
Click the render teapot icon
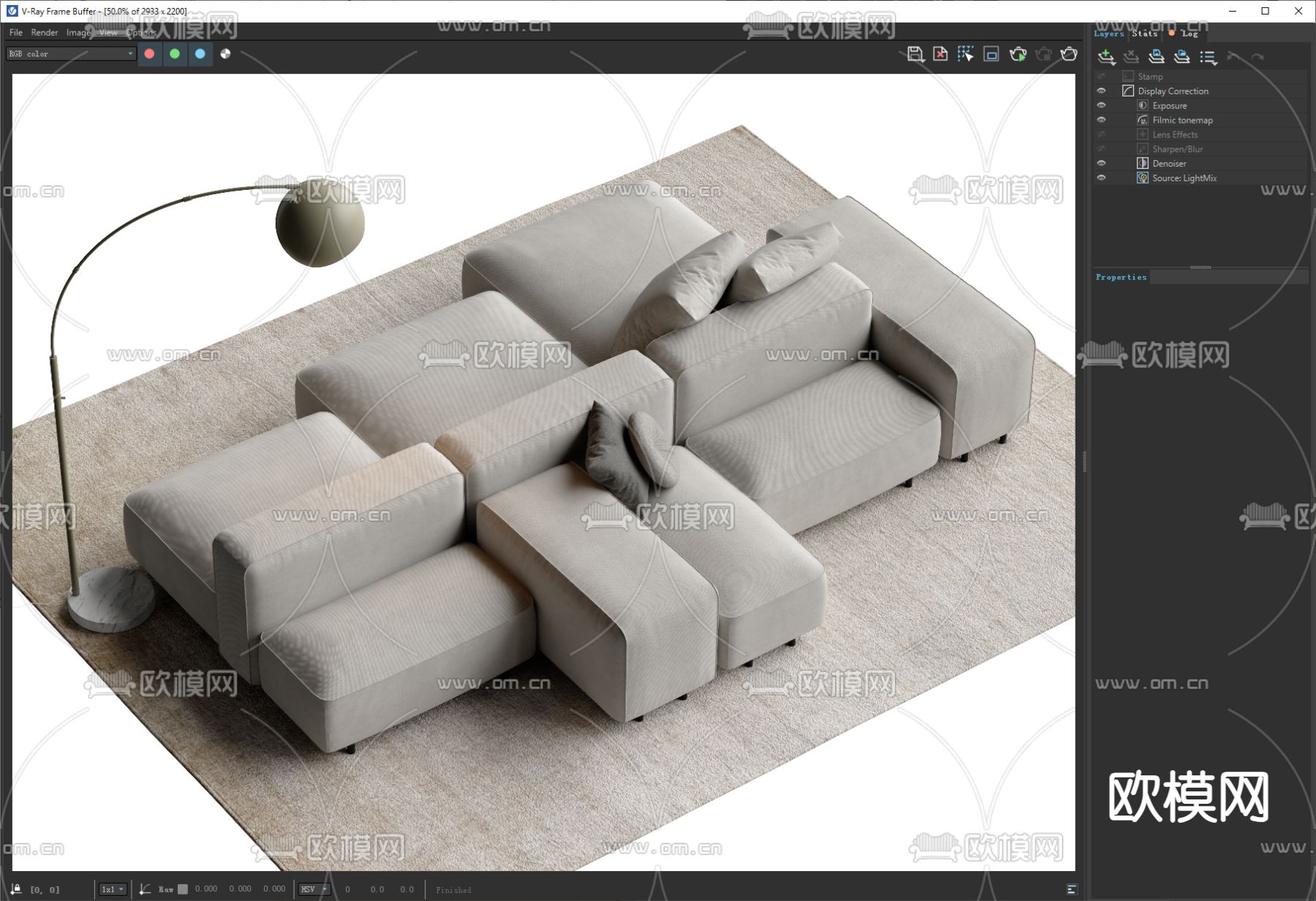1068,54
